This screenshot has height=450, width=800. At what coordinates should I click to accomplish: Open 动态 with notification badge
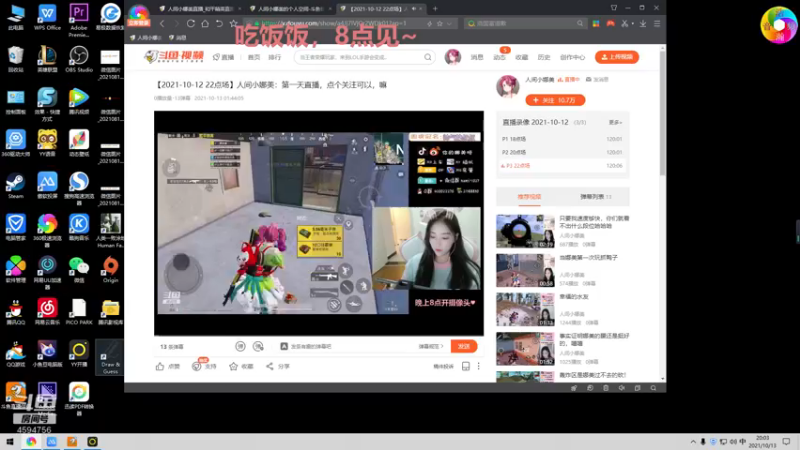point(499,57)
